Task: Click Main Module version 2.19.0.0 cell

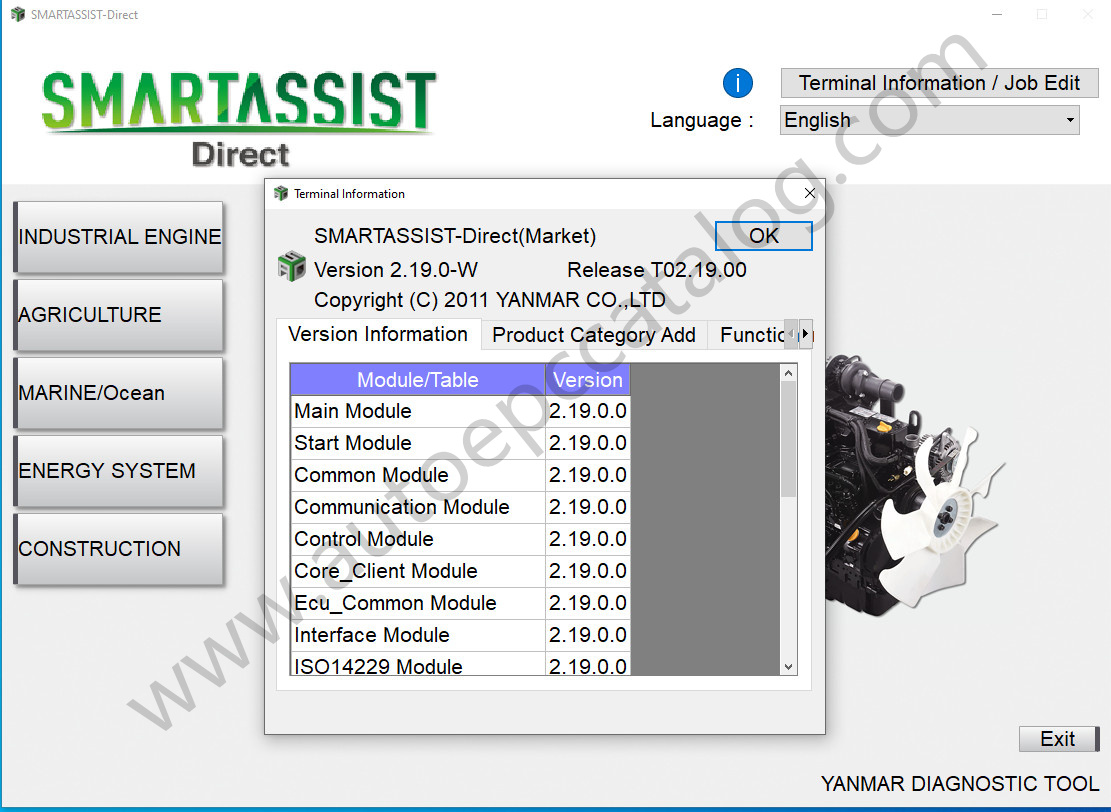Action: click(587, 411)
